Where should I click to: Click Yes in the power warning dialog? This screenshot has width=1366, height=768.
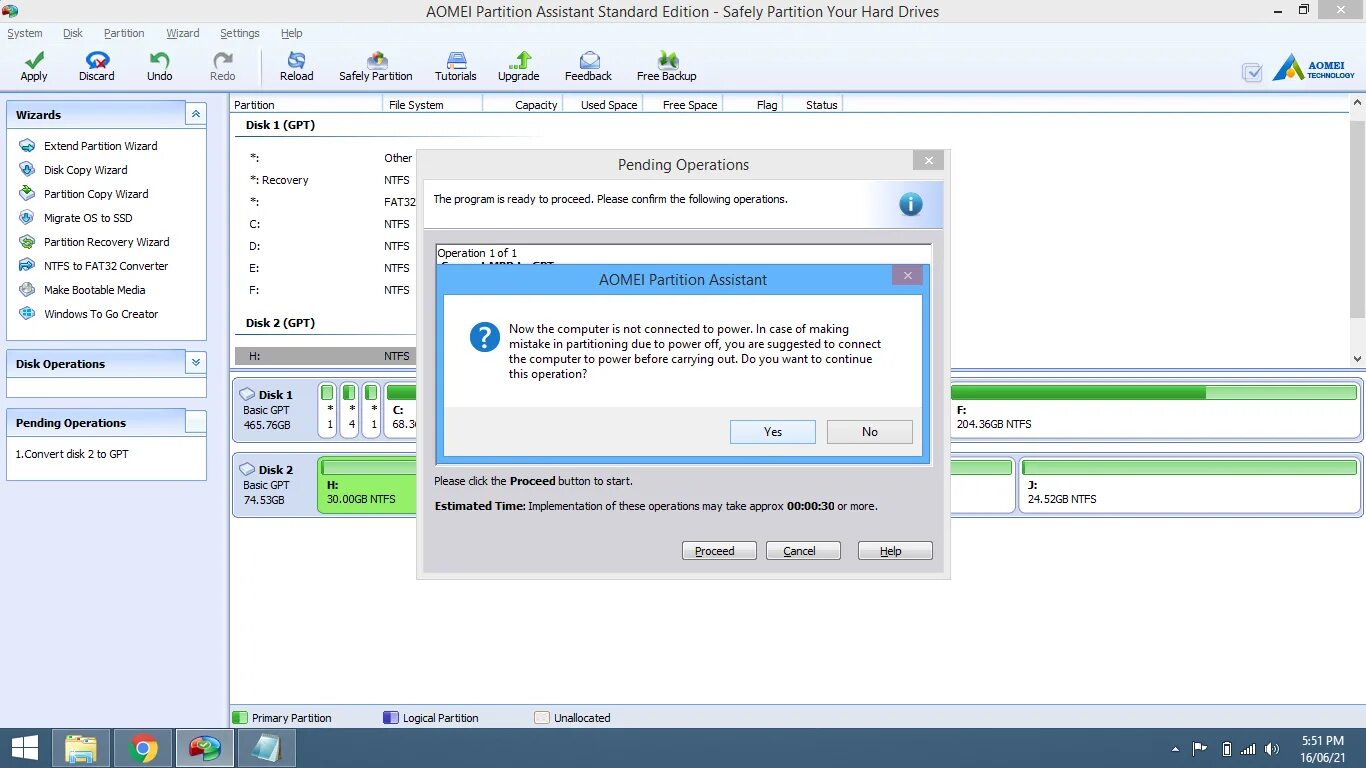pos(773,432)
